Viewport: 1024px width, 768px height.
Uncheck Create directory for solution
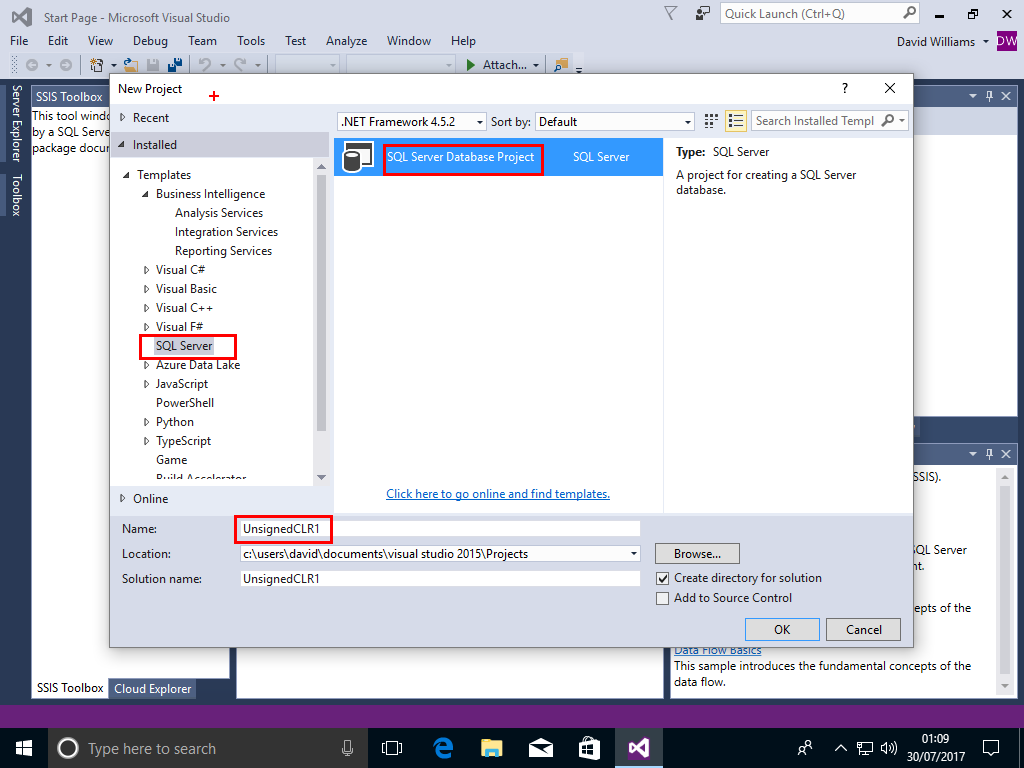tap(662, 578)
